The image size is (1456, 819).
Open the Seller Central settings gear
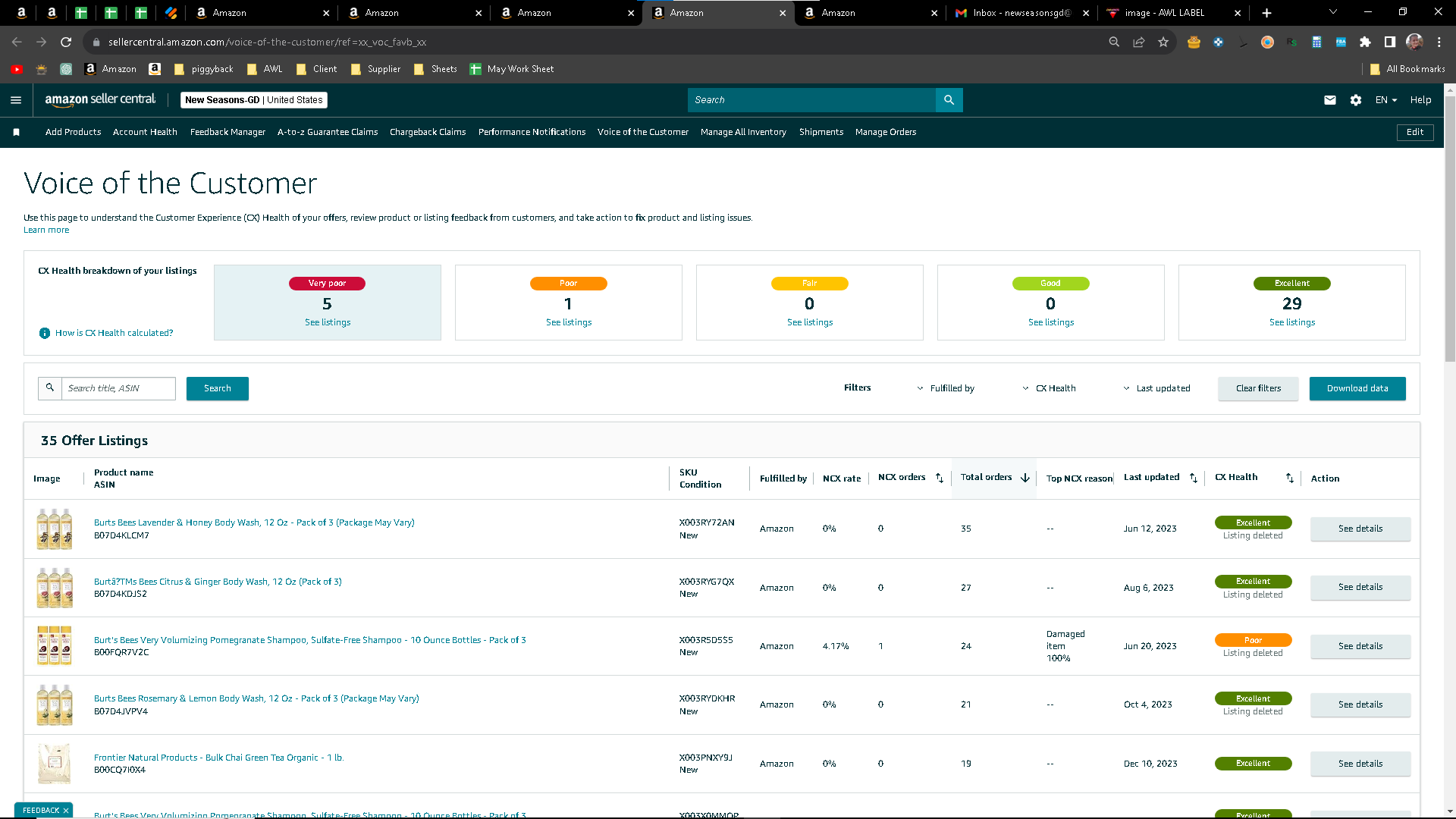coord(1356,100)
